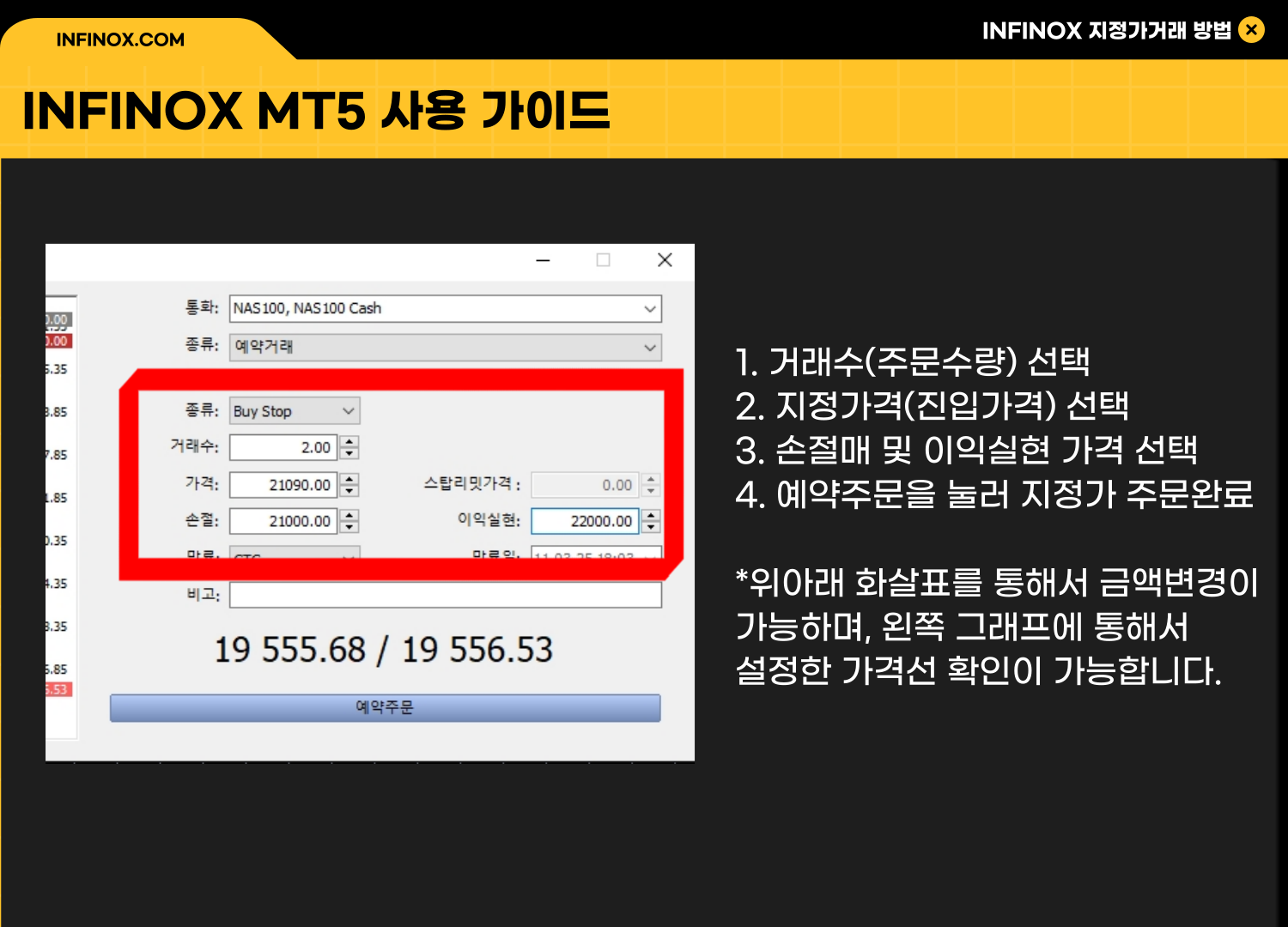Click instruction line 2. 지정가격(진입가격) 선택
Viewport: 1288px width, 927px height.
[x=932, y=405]
